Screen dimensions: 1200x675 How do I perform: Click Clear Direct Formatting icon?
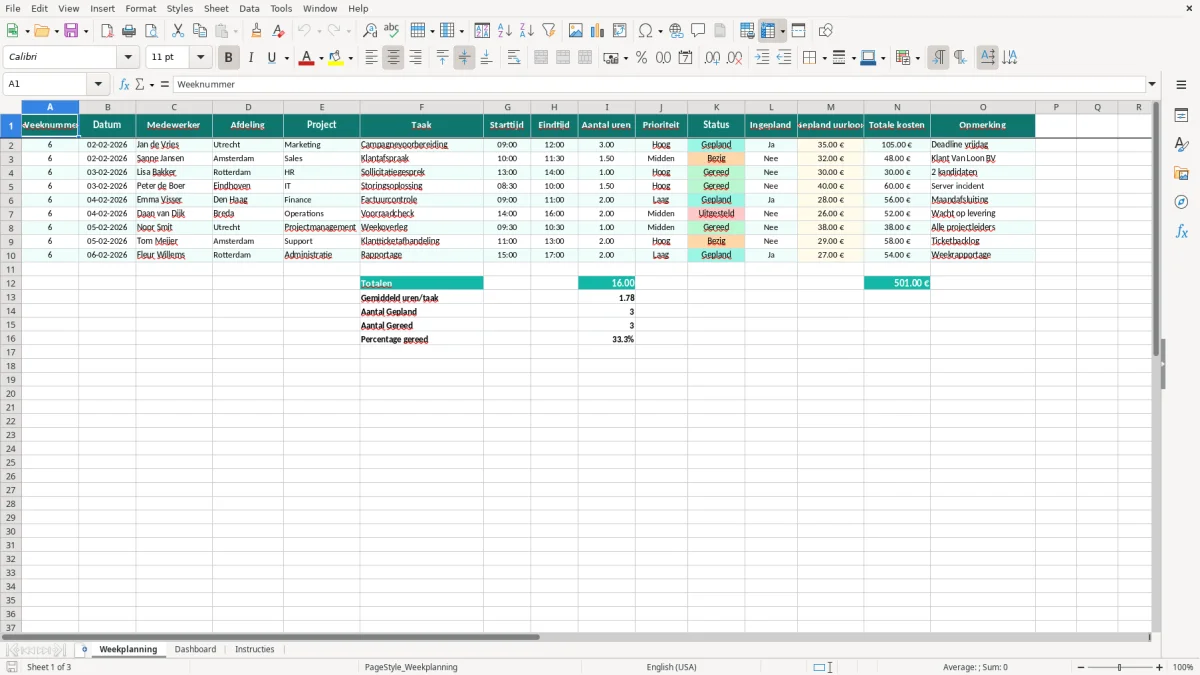point(279,31)
